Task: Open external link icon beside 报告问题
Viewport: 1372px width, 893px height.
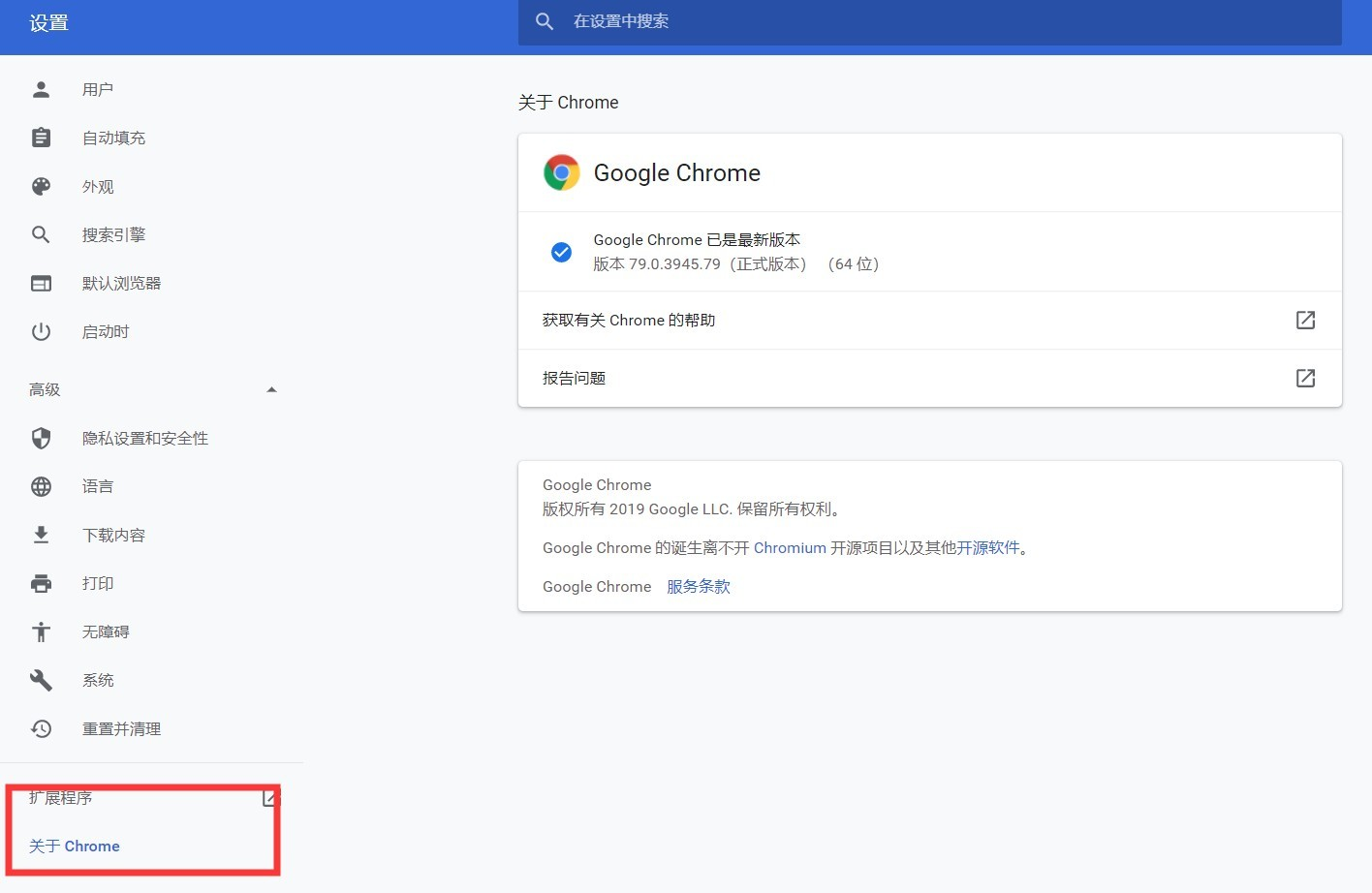Action: point(1305,378)
